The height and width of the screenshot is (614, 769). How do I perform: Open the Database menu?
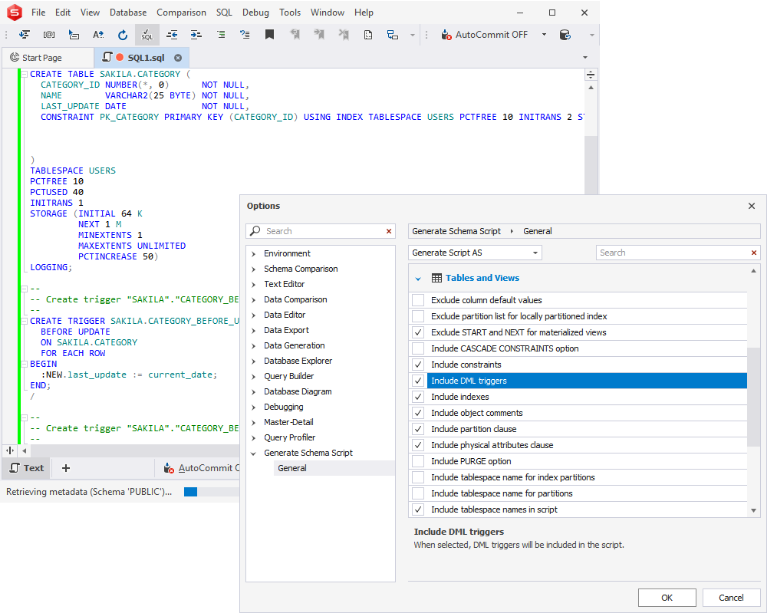(127, 12)
